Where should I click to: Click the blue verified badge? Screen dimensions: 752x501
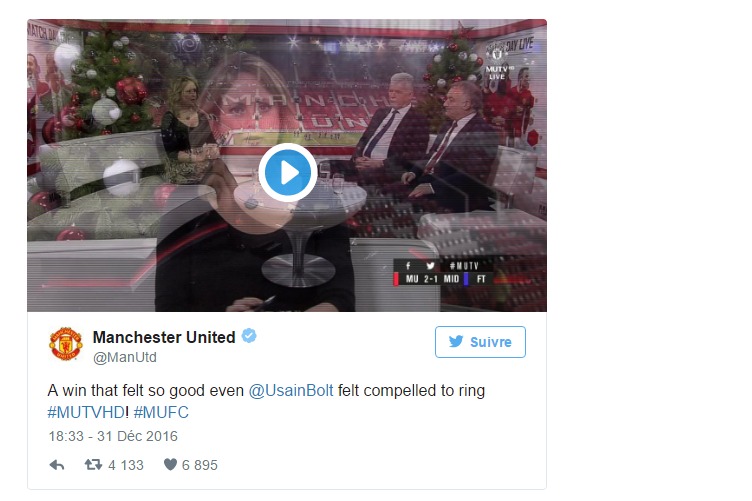tap(249, 336)
